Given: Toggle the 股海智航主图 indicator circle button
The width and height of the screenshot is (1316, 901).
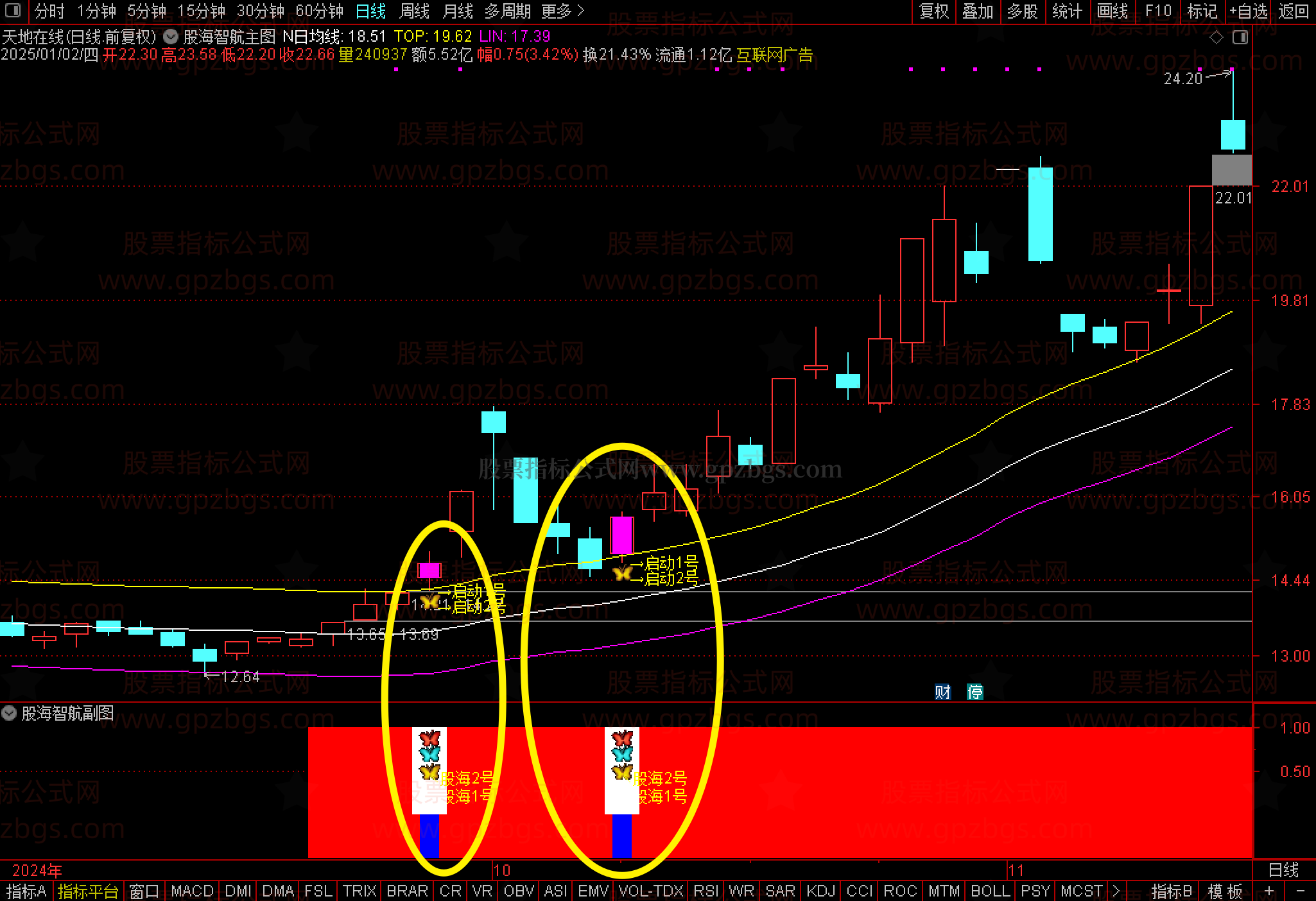Looking at the screenshot, I should pyautogui.click(x=171, y=37).
